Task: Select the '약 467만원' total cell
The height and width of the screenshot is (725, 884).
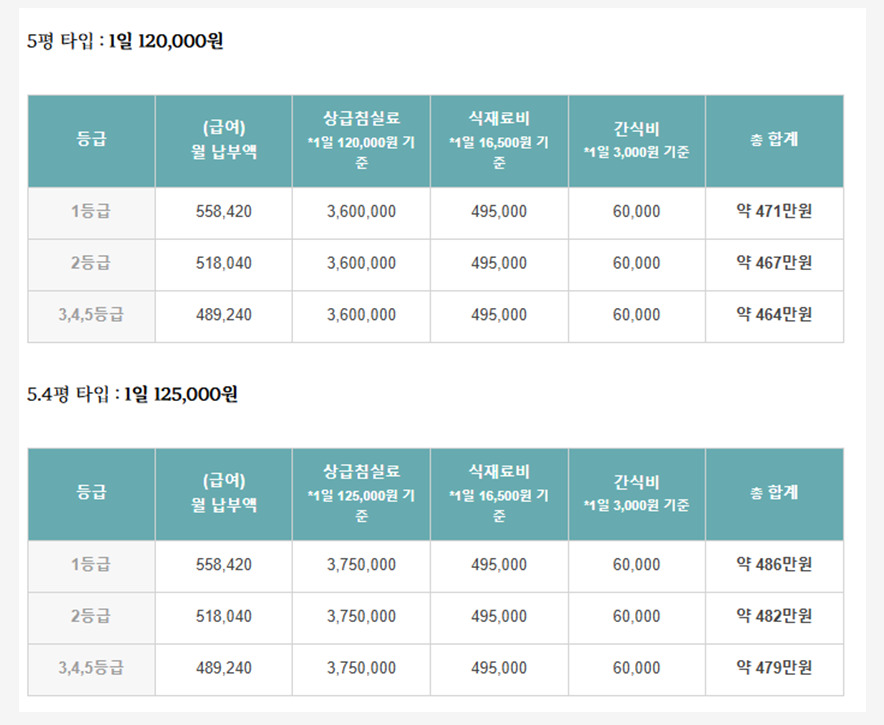Action: coord(774,263)
